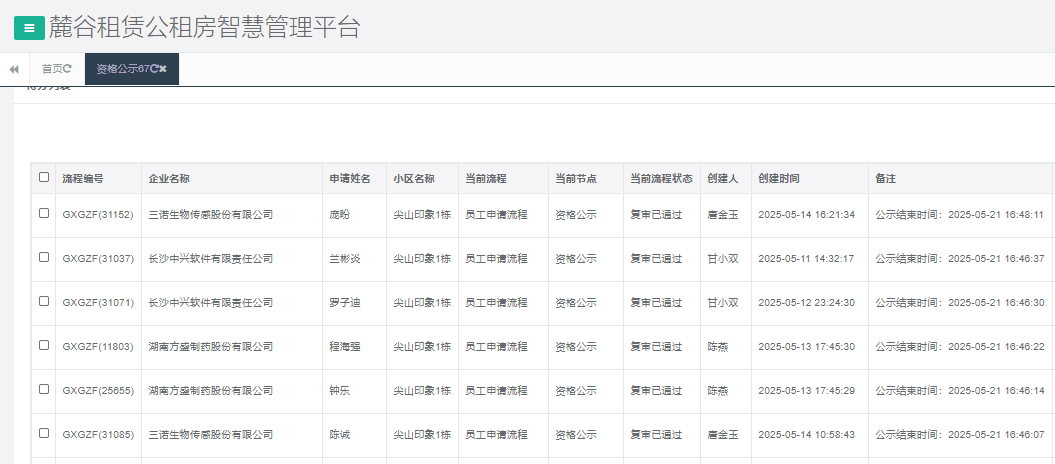Click 资格公示 node in 钟乐's row
The height and width of the screenshot is (464, 1055).
pos(575,391)
